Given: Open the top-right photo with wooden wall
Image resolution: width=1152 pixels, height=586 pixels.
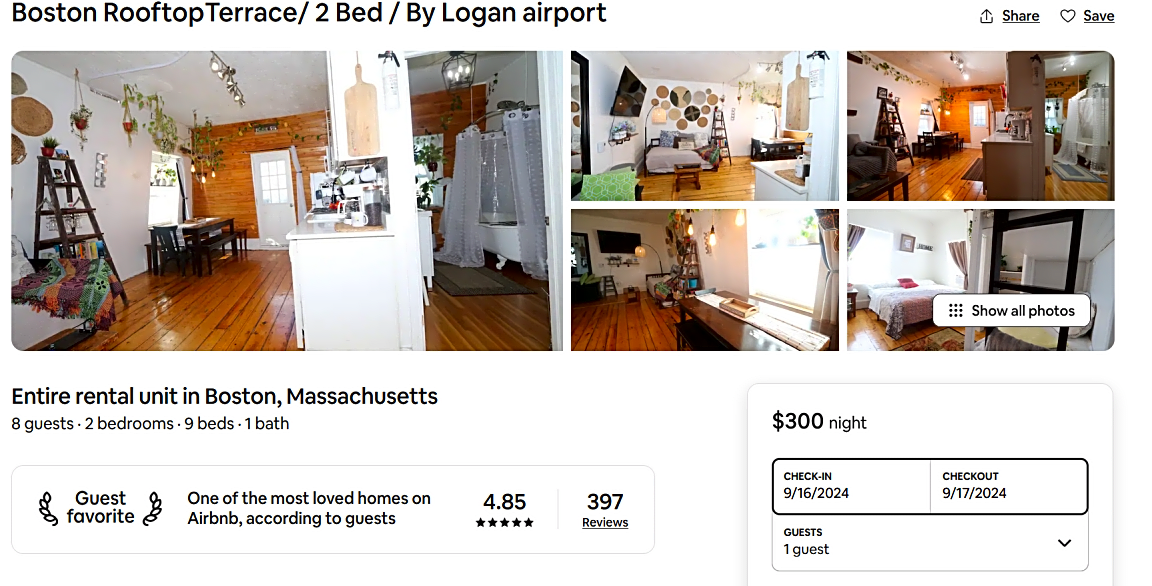Looking at the screenshot, I should 980,126.
